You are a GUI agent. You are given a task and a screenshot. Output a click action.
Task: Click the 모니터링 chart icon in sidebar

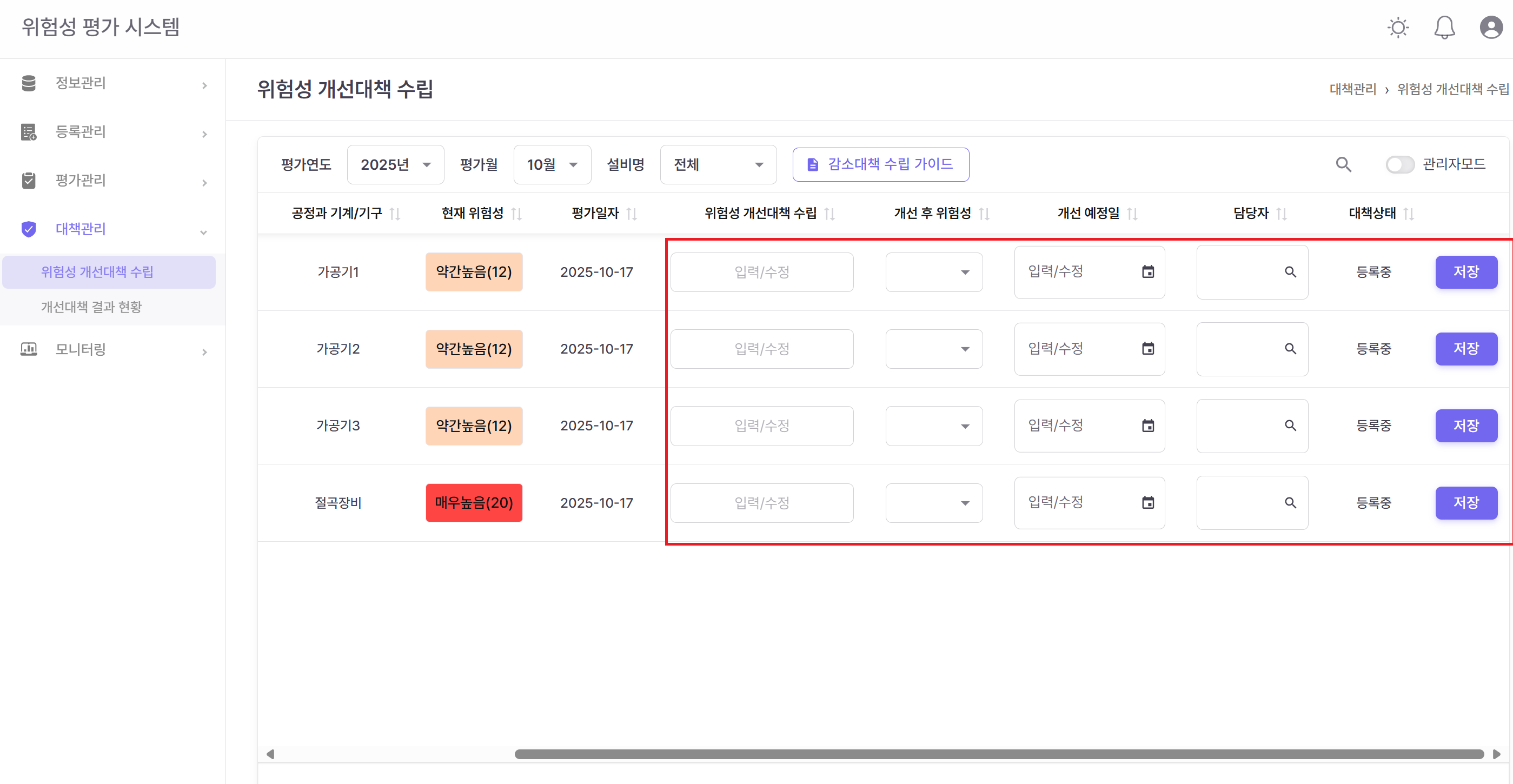pyautogui.click(x=29, y=349)
